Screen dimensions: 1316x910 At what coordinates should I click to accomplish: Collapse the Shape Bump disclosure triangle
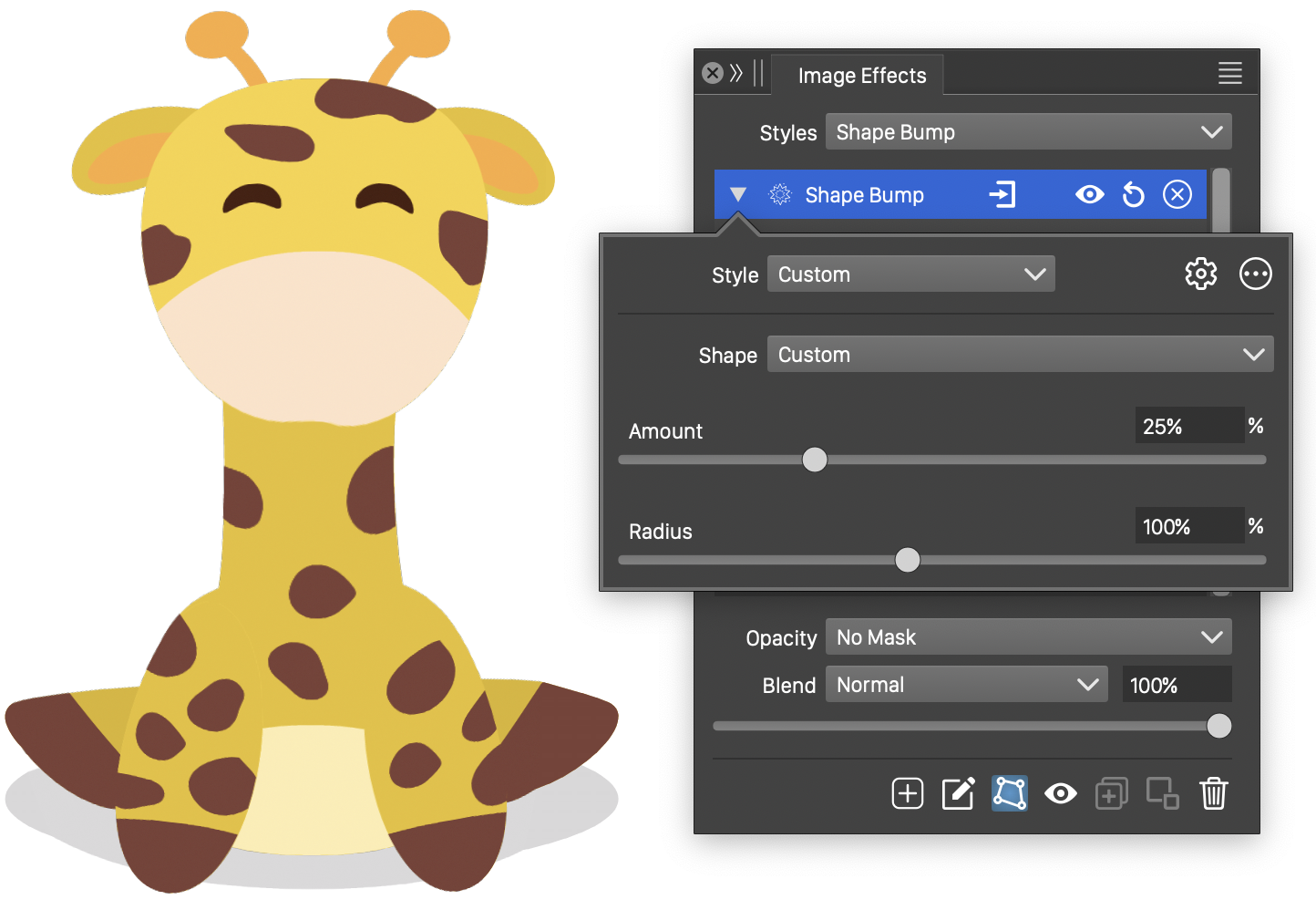(x=738, y=195)
